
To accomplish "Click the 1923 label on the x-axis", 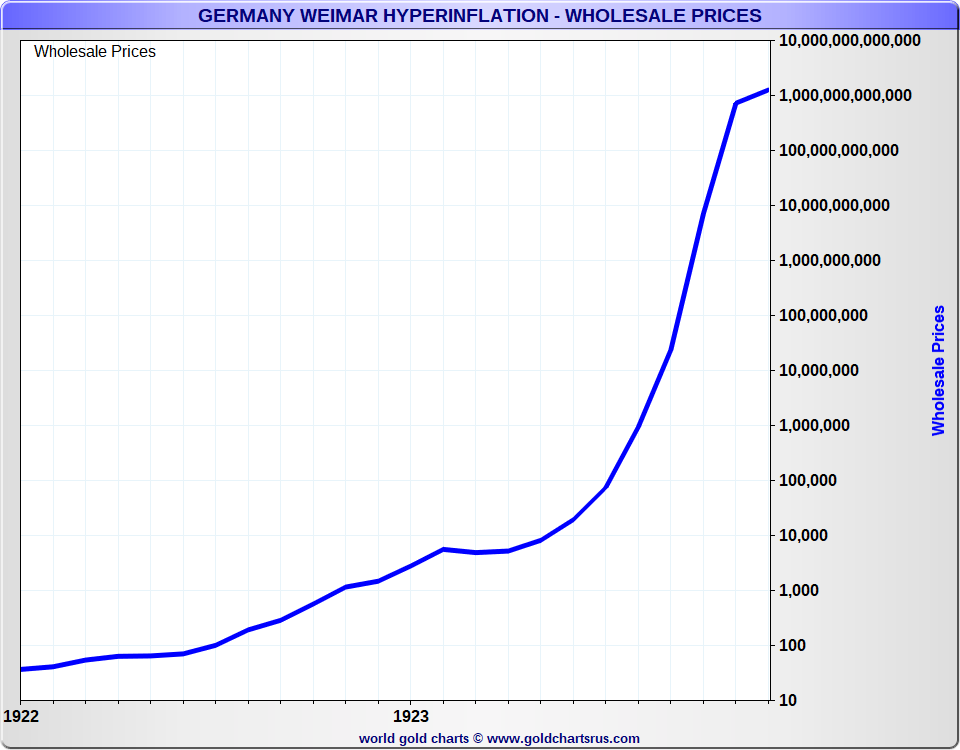I will (x=411, y=716).
